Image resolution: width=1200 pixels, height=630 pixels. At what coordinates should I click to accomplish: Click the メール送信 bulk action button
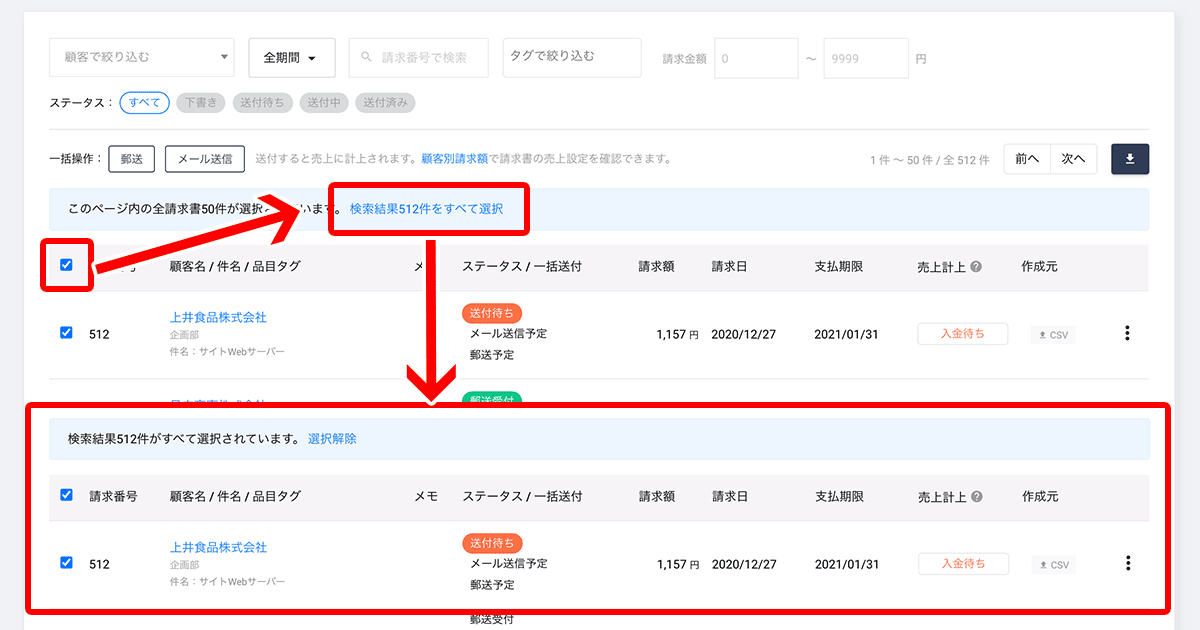click(x=204, y=159)
